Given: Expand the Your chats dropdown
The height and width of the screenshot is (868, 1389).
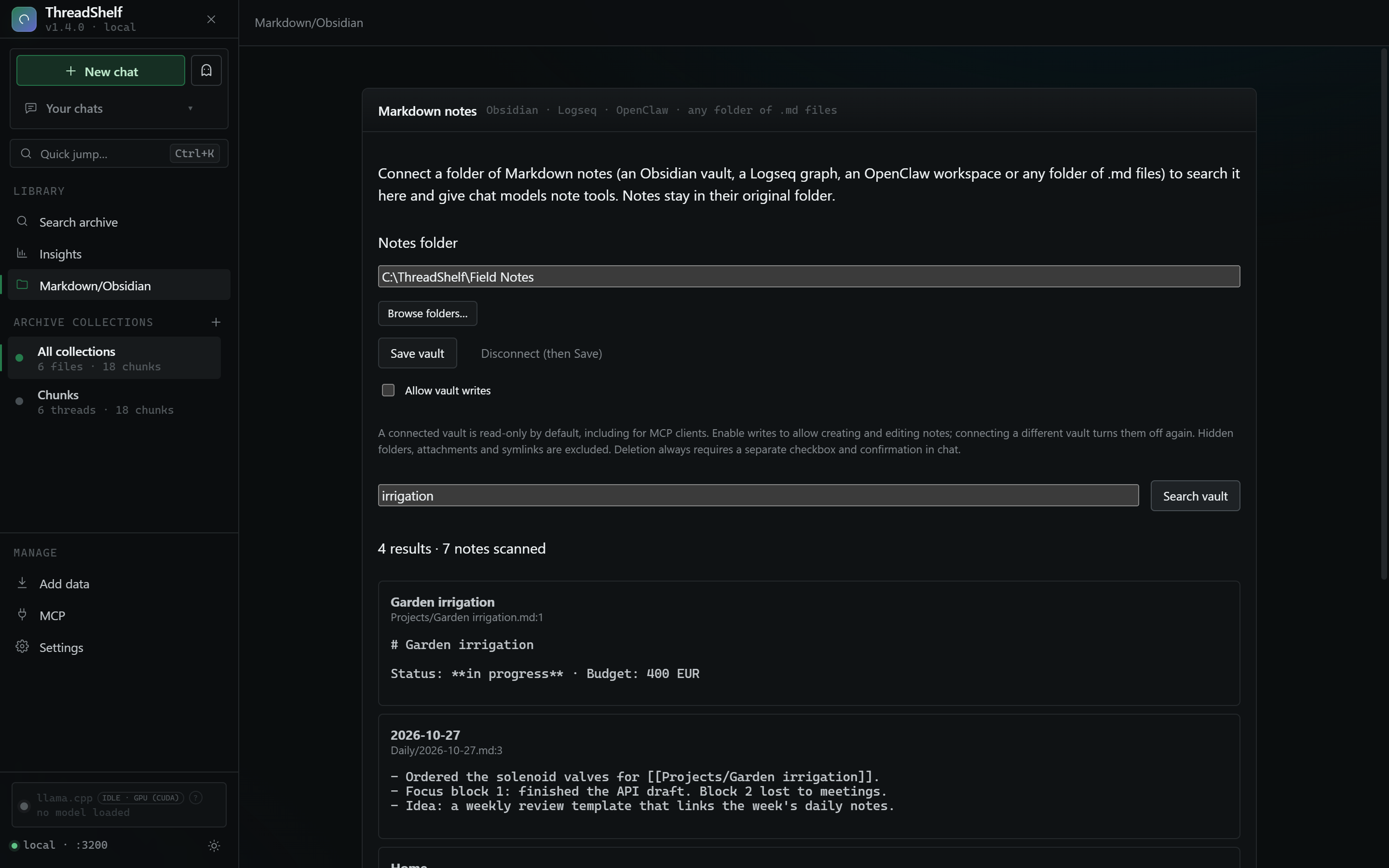Looking at the screenshot, I should click(x=109, y=108).
